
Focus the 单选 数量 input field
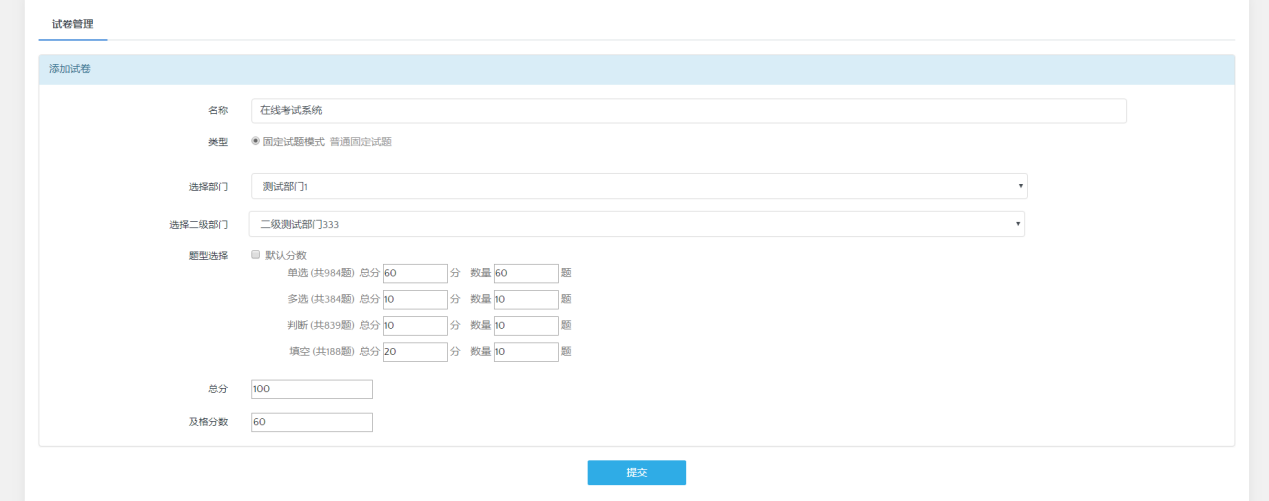point(526,273)
